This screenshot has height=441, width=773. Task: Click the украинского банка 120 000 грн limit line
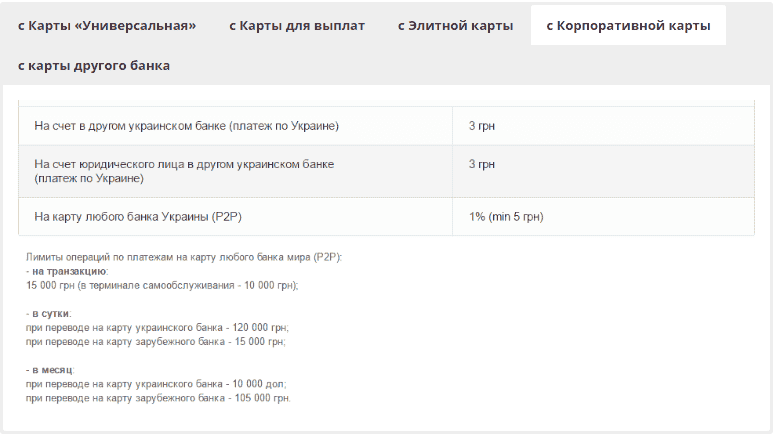pos(157,327)
